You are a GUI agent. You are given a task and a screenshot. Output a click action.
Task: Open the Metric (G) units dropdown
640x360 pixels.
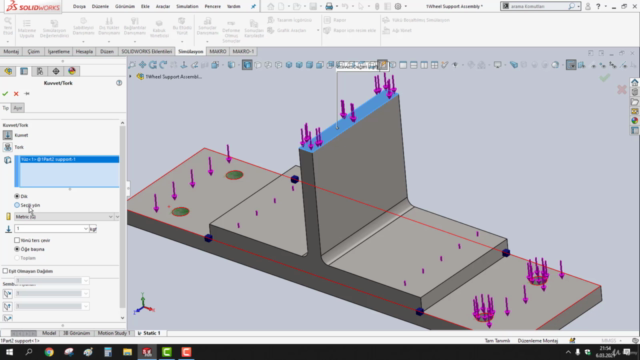click(64, 217)
